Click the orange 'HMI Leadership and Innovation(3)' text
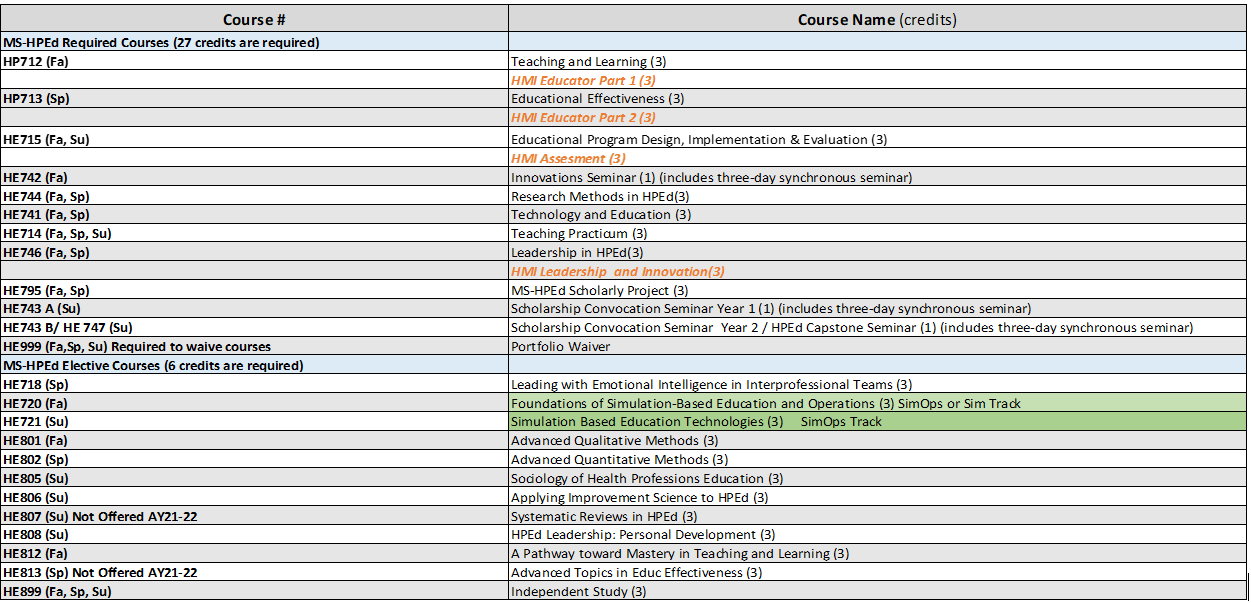The height and width of the screenshot is (603, 1251). [617, 271]
